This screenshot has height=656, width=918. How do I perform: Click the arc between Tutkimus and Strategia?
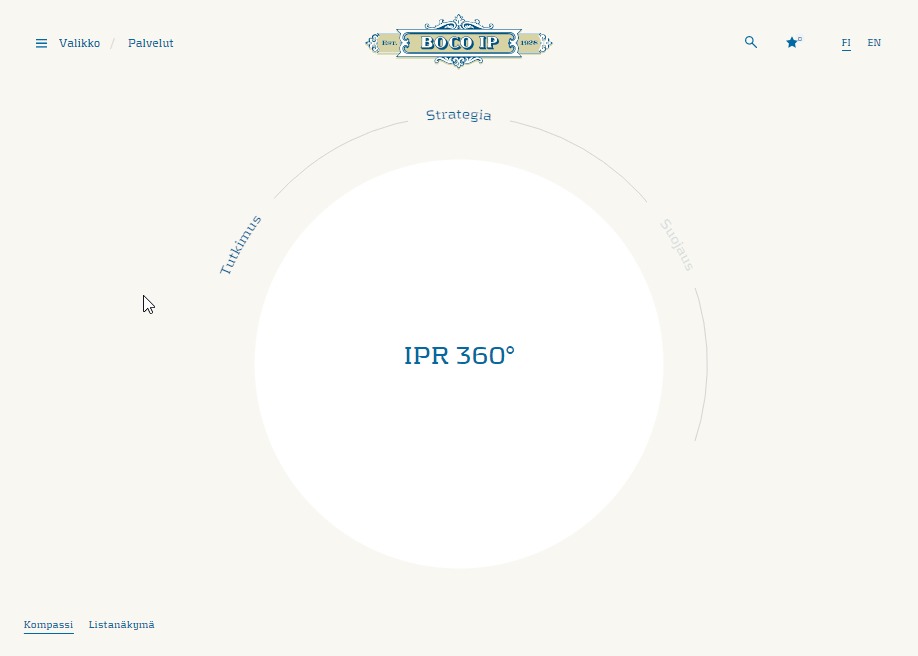335,146
